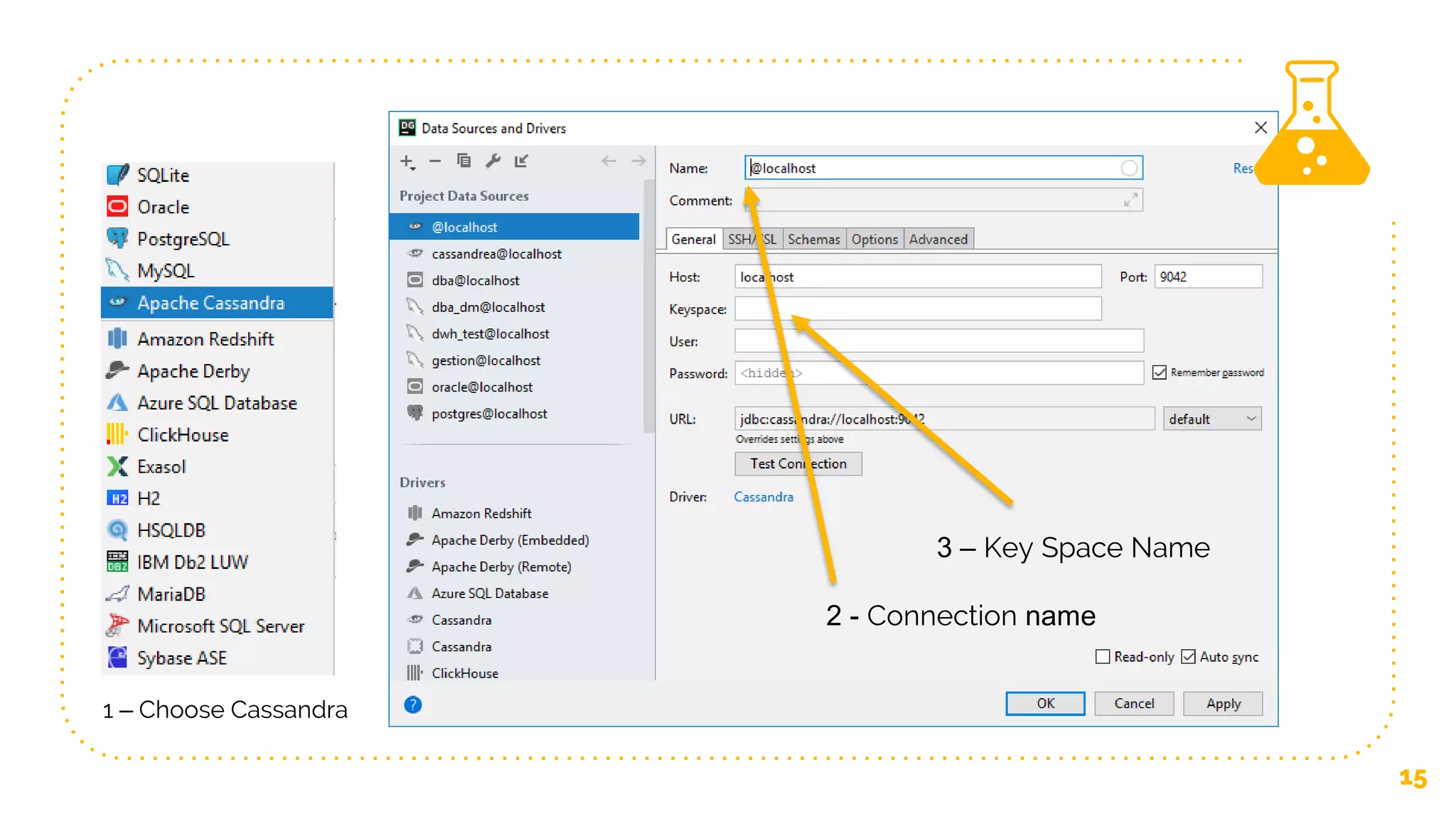Click into the User input field
Image resolution: width=1456 pixels, height=819 pixels.
(938, 341)
